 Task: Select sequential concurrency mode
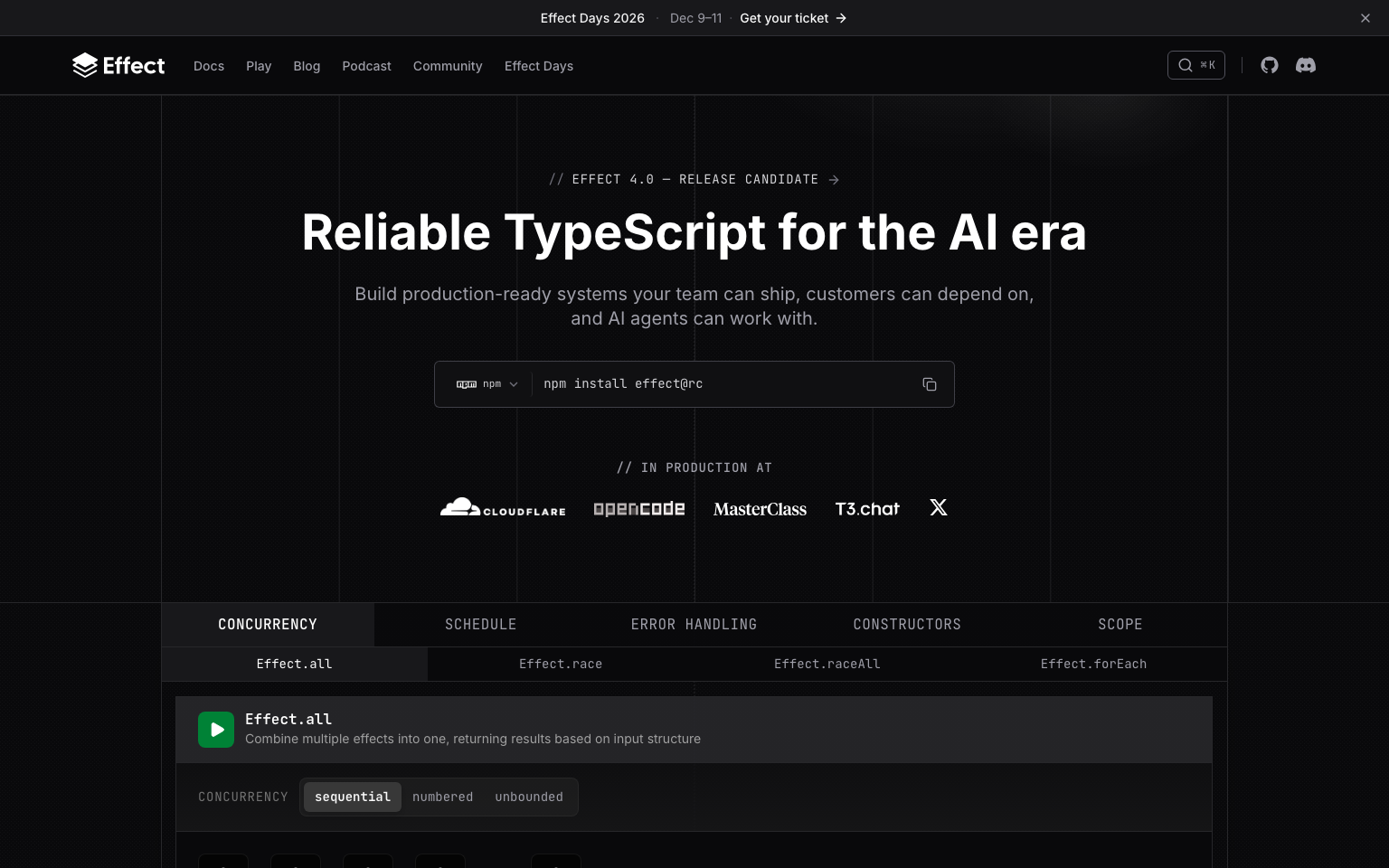tap(353, 797)
